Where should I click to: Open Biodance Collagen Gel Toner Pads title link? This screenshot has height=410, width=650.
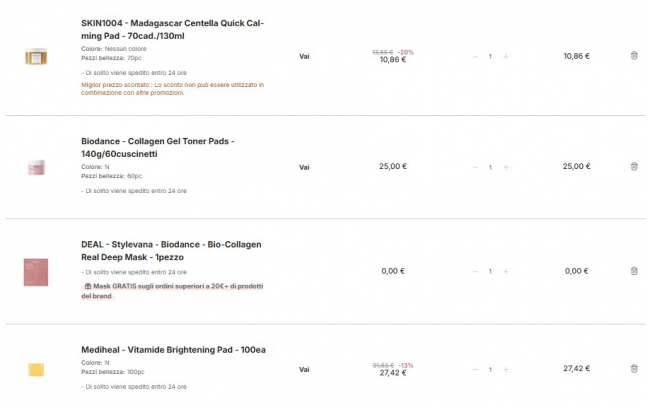point(157,147)
